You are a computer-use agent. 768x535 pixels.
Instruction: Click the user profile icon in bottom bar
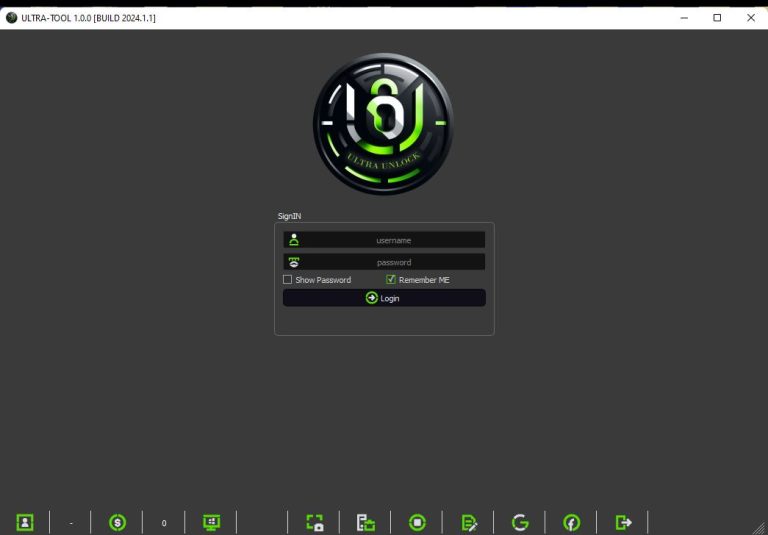pyautogui.click(x=25, y=522)
